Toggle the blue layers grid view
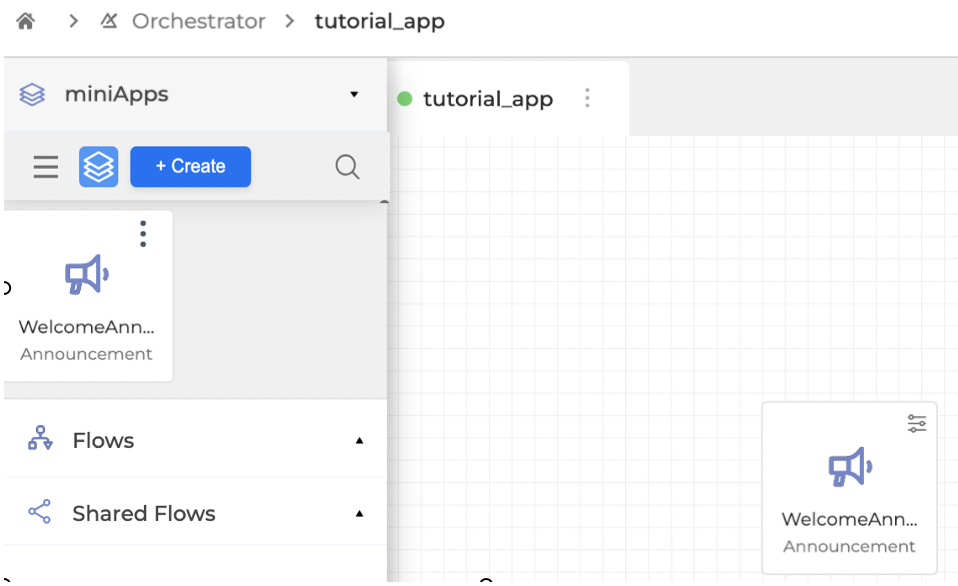Image resolution: width=958 pixels, height=586 pixels. [x=98, y=167]
